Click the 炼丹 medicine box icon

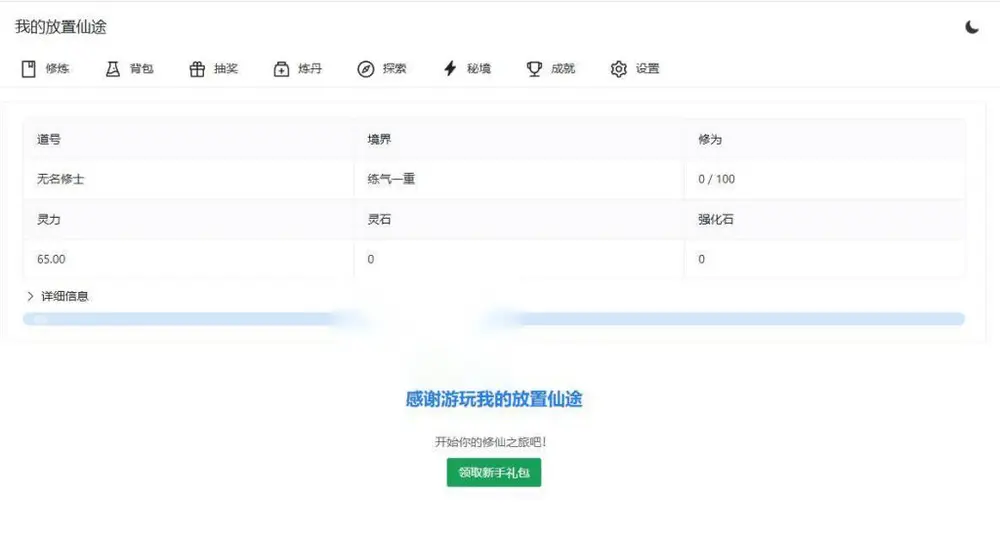(x=281, y=69)
